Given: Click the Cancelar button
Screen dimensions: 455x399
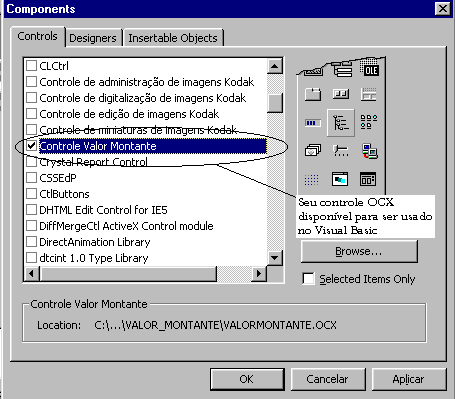Looking at the screenshot, I should click(328, 379).
